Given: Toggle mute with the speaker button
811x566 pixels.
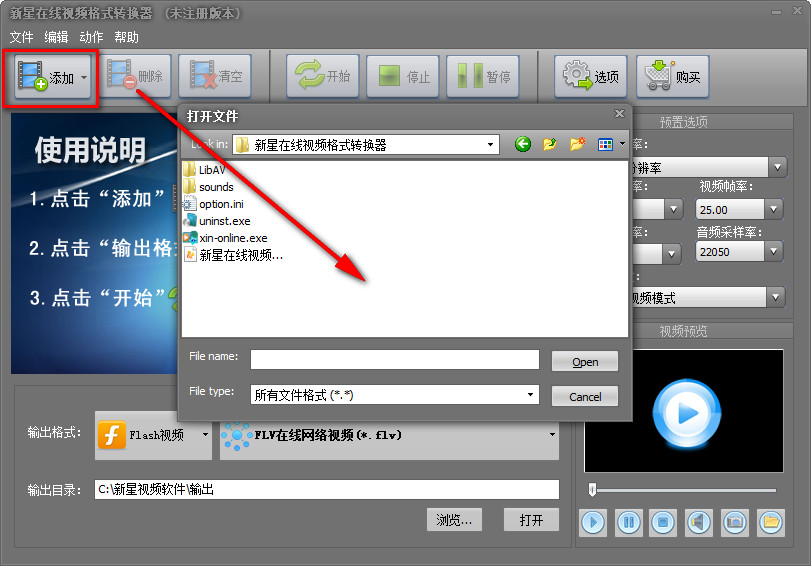Looking at the screenshot, I should pos(698,521).
